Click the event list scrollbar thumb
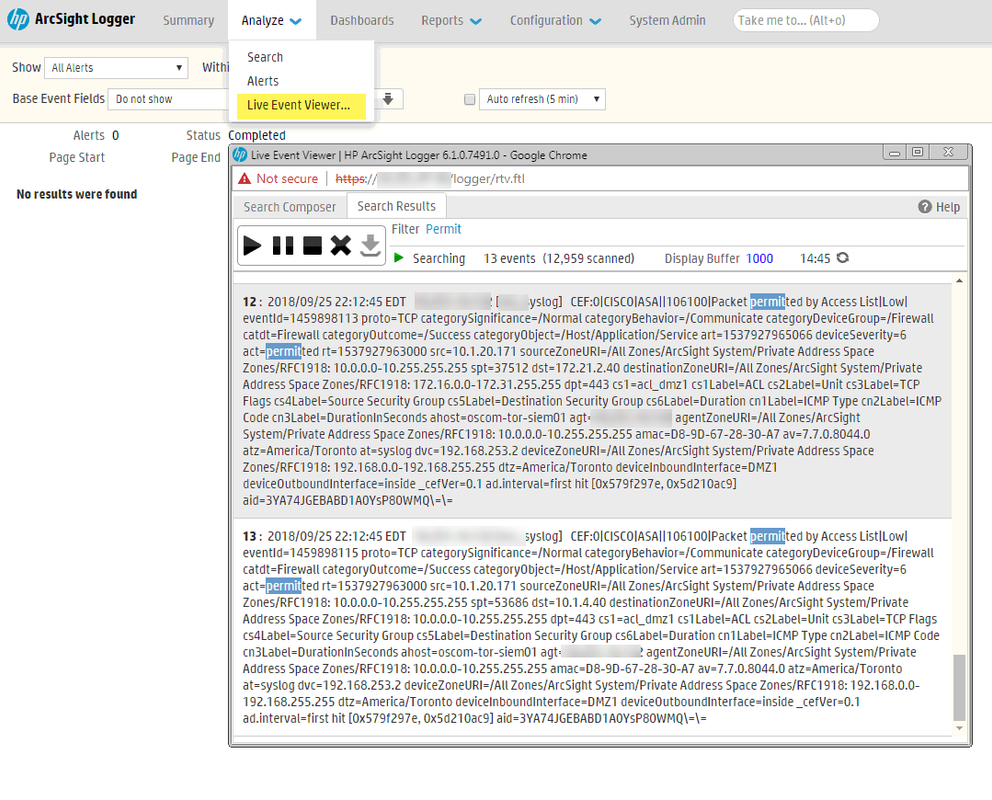This screenshot has width=992, height=800. coord(959,687)
